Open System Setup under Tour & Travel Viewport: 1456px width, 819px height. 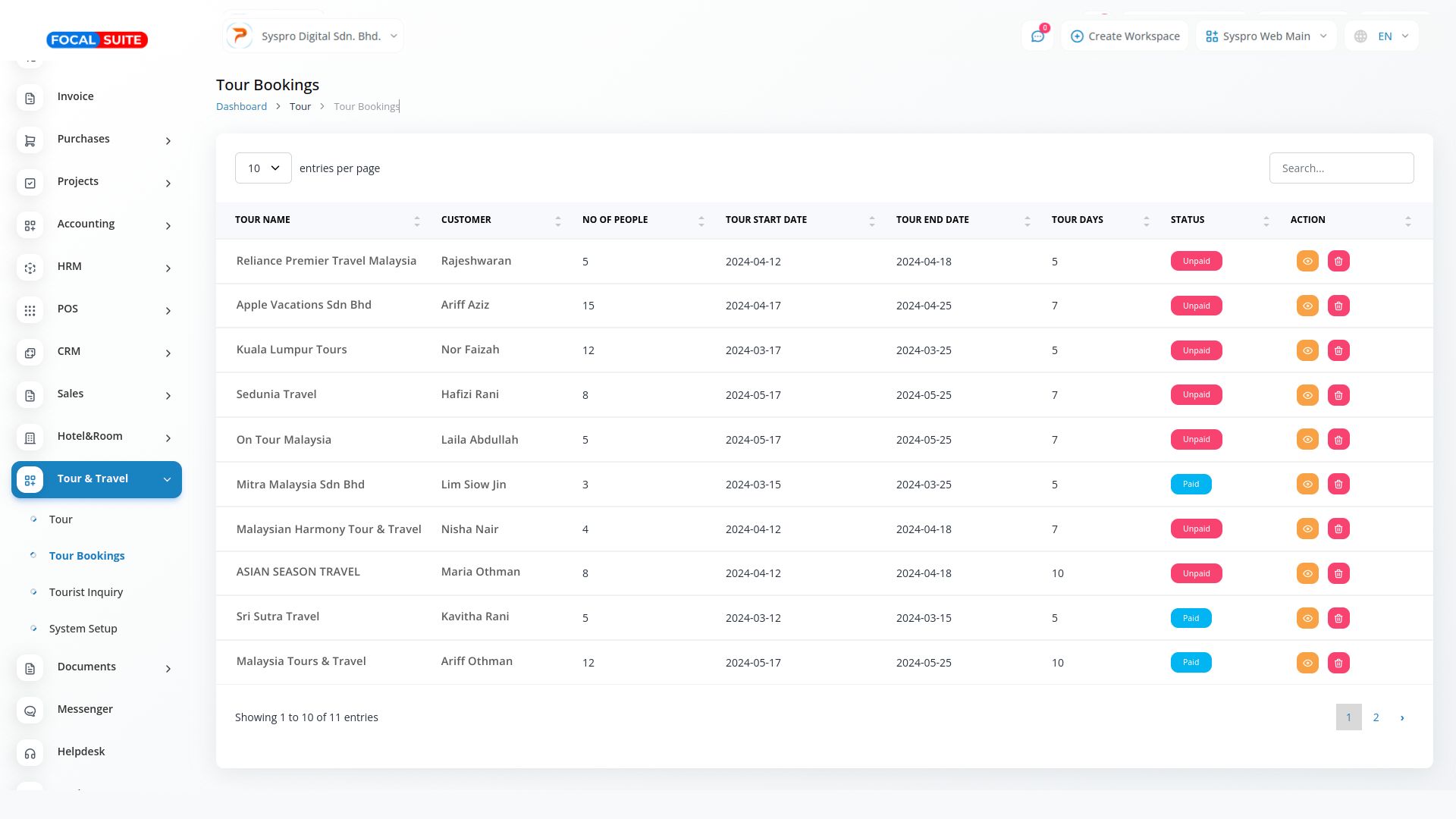(83, 629)
